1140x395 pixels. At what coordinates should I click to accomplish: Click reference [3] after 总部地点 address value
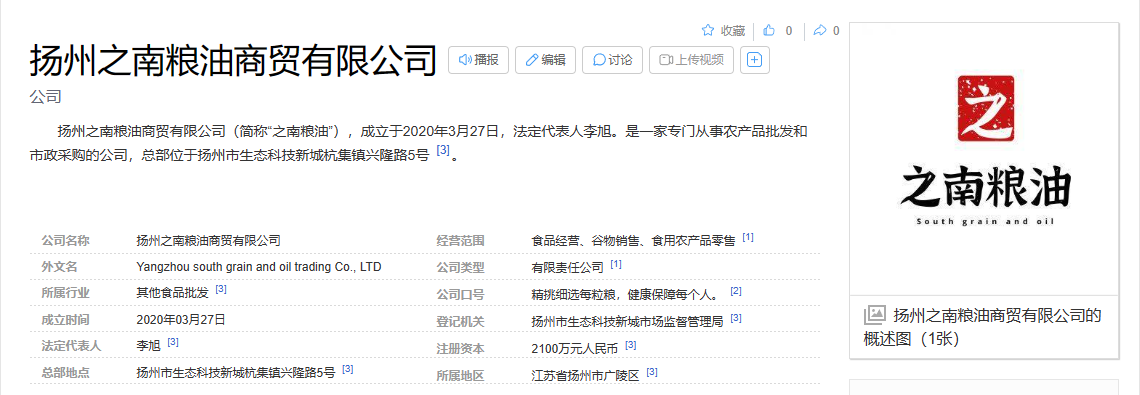348,369
